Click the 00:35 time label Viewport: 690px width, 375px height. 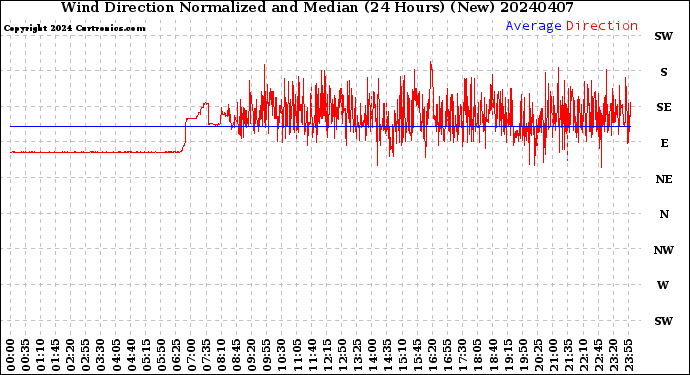(26, 355)
